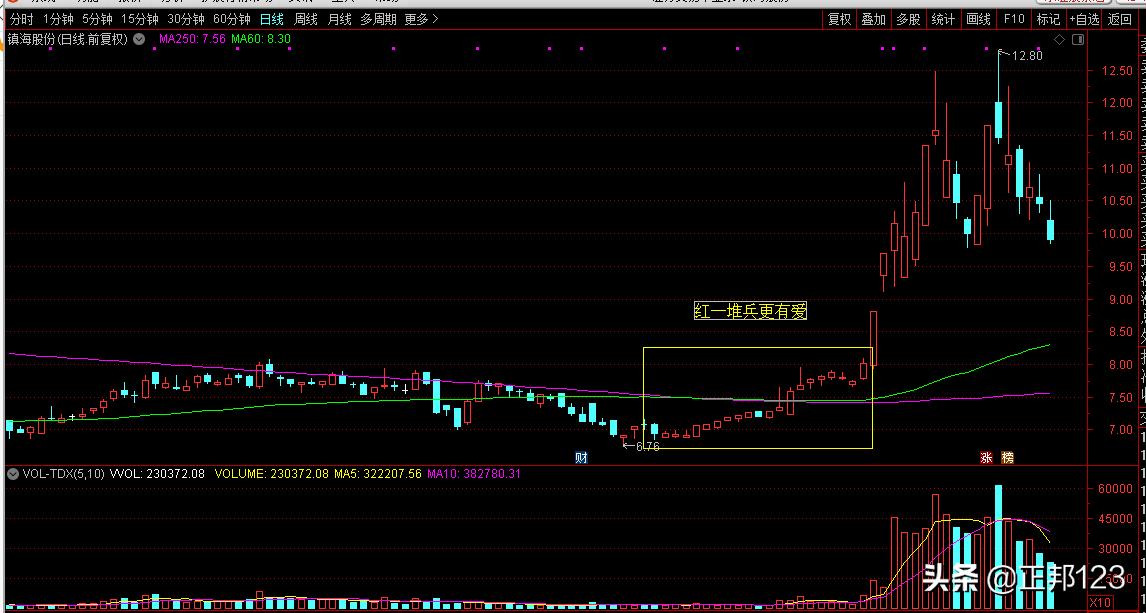
Task: Add stock via +自选 button
Action: (x=1085, y=20)
